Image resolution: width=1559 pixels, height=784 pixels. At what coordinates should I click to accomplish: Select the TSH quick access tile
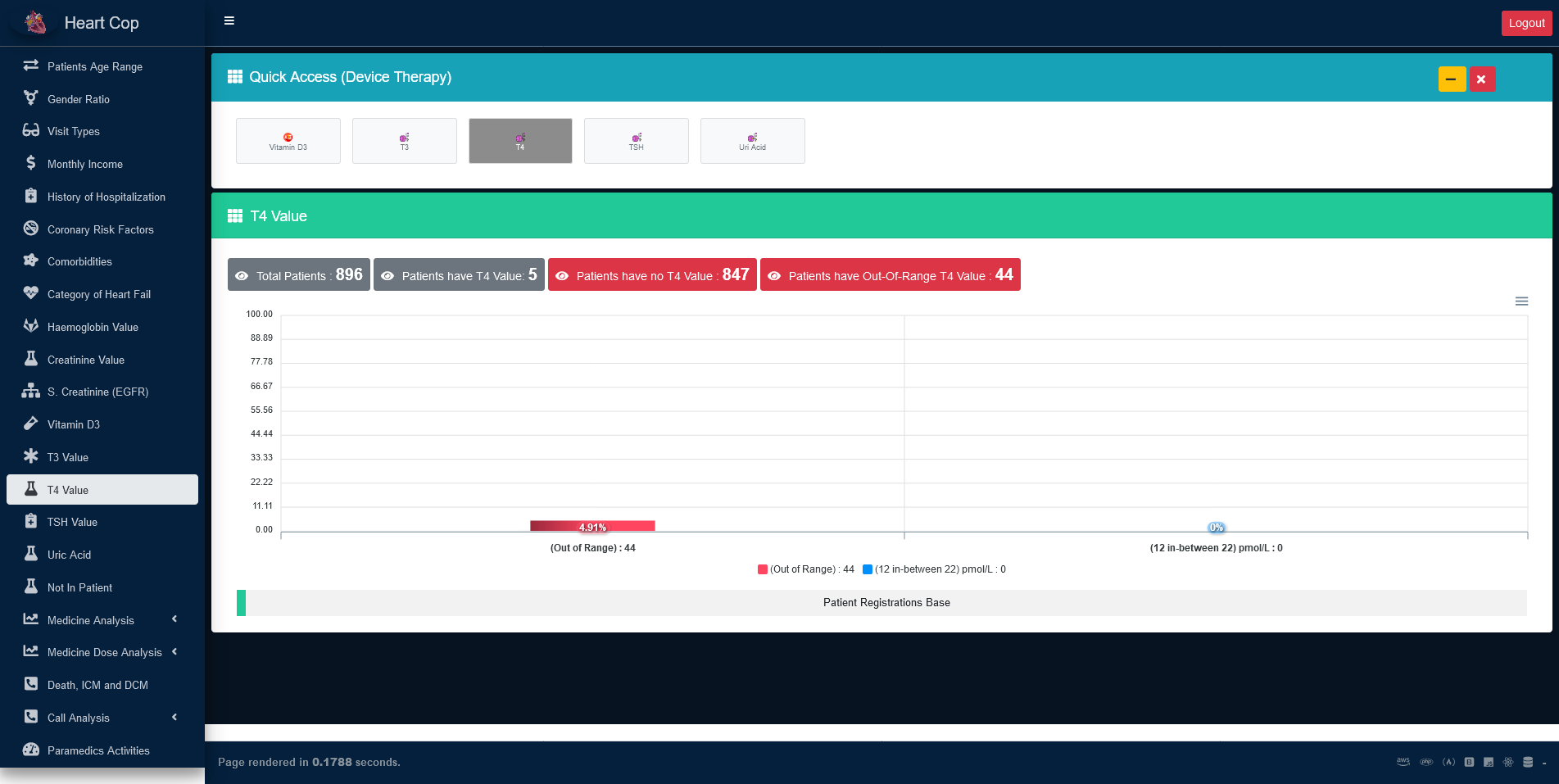click(636, 141)
